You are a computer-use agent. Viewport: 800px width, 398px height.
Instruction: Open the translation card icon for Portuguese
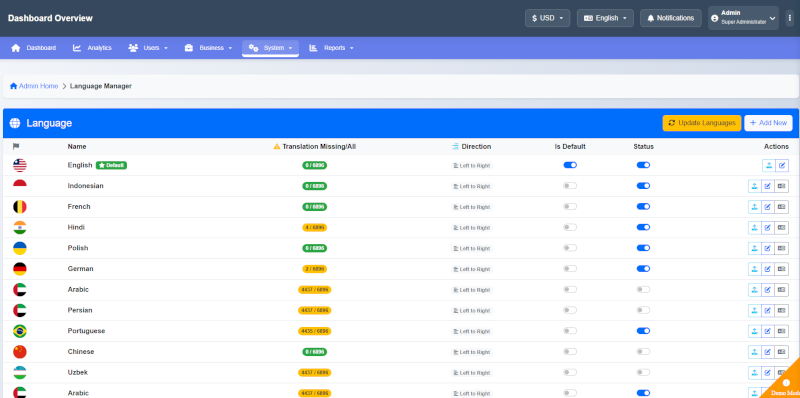[782, 331]
